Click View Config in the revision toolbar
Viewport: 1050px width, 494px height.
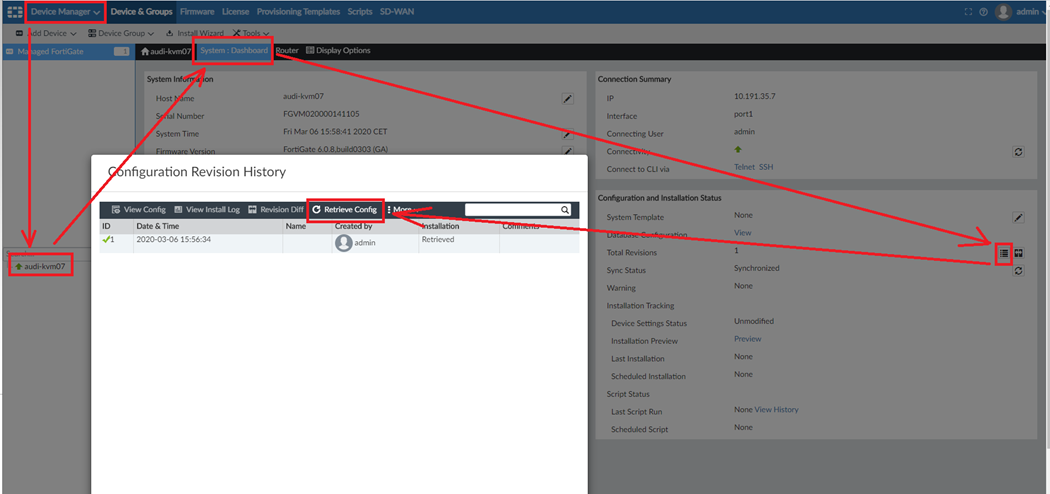(139, 210)
